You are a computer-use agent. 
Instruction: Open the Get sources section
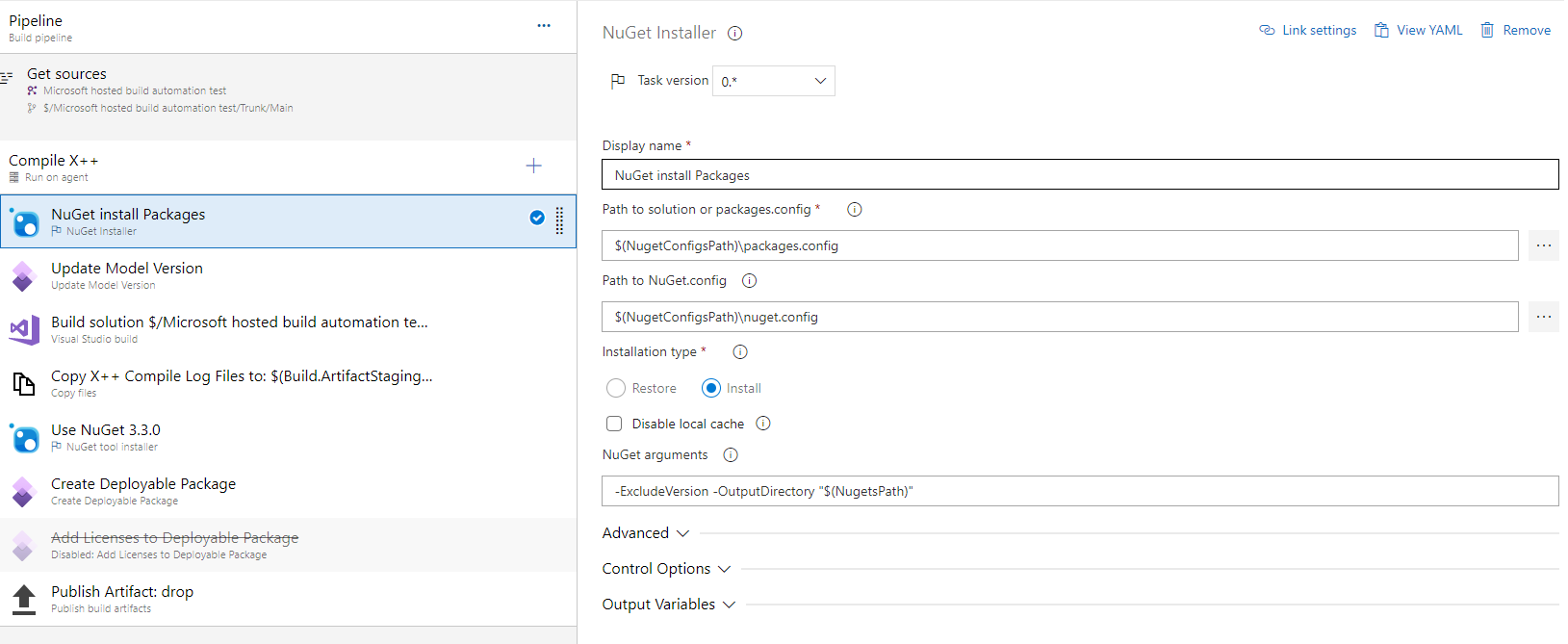tap(289, 97)
